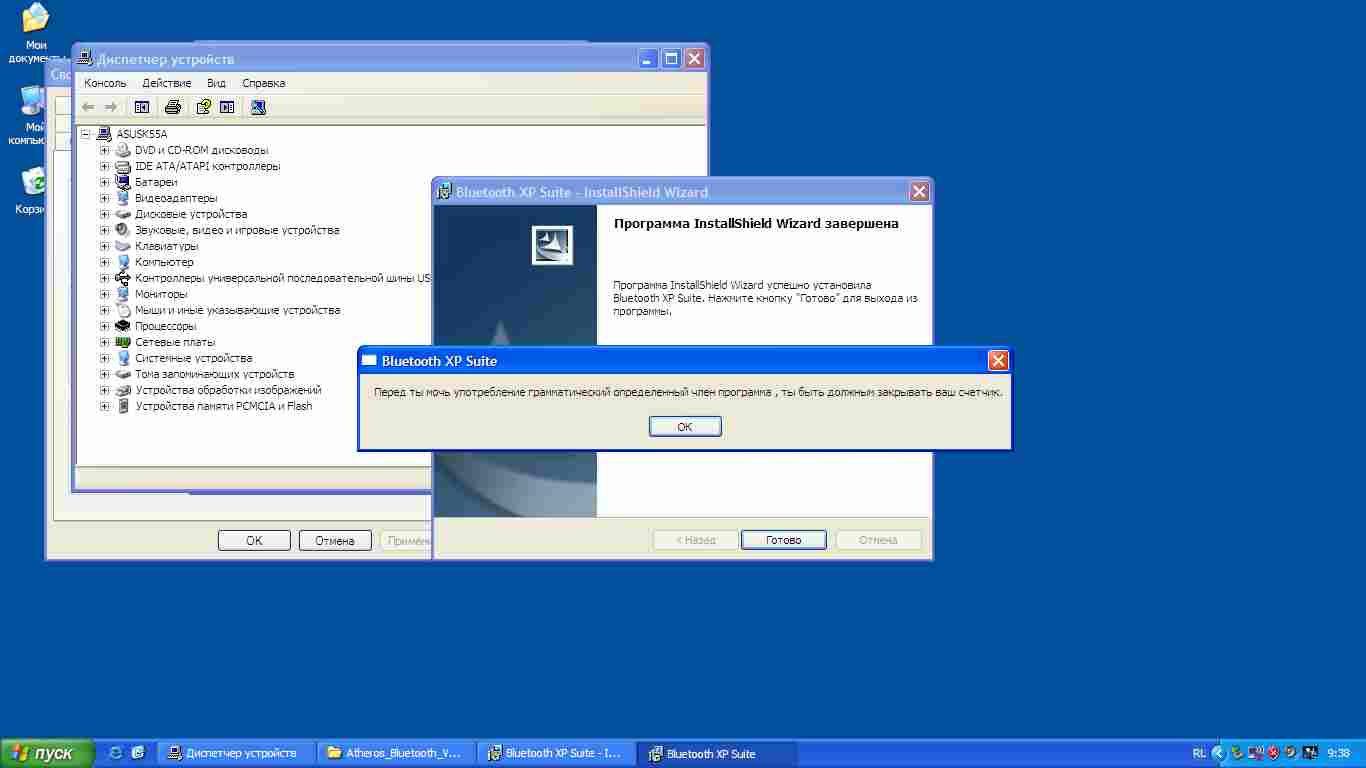Expand the Батареи node
Viewport: 1366px width, 768px height.
coord(105,182)
